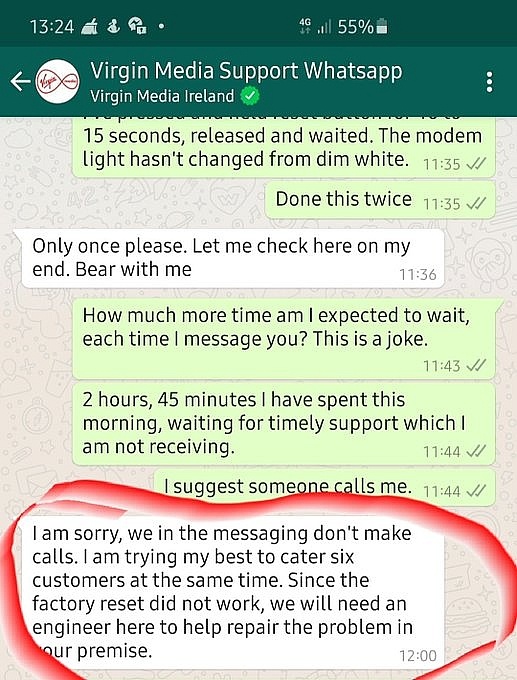The height and width of the screenshot is (680, 517).
Task: Open the three-dot overflow menu
Action: coord(489,82)
